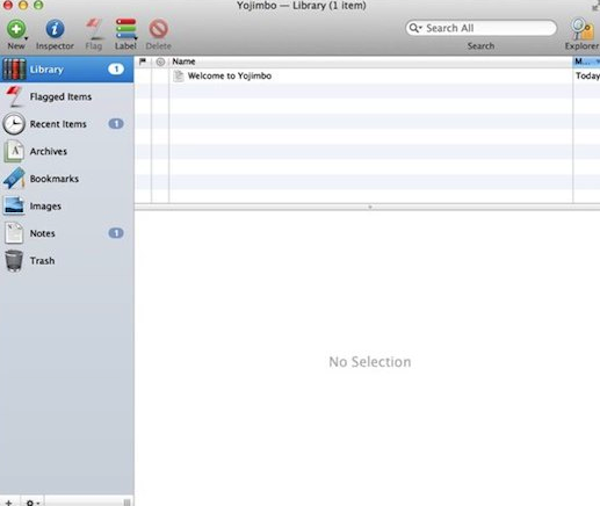This screenshot has width=600, height=506.
Task: Open Recent Items in the sidebar
Action: pos(58,124)
